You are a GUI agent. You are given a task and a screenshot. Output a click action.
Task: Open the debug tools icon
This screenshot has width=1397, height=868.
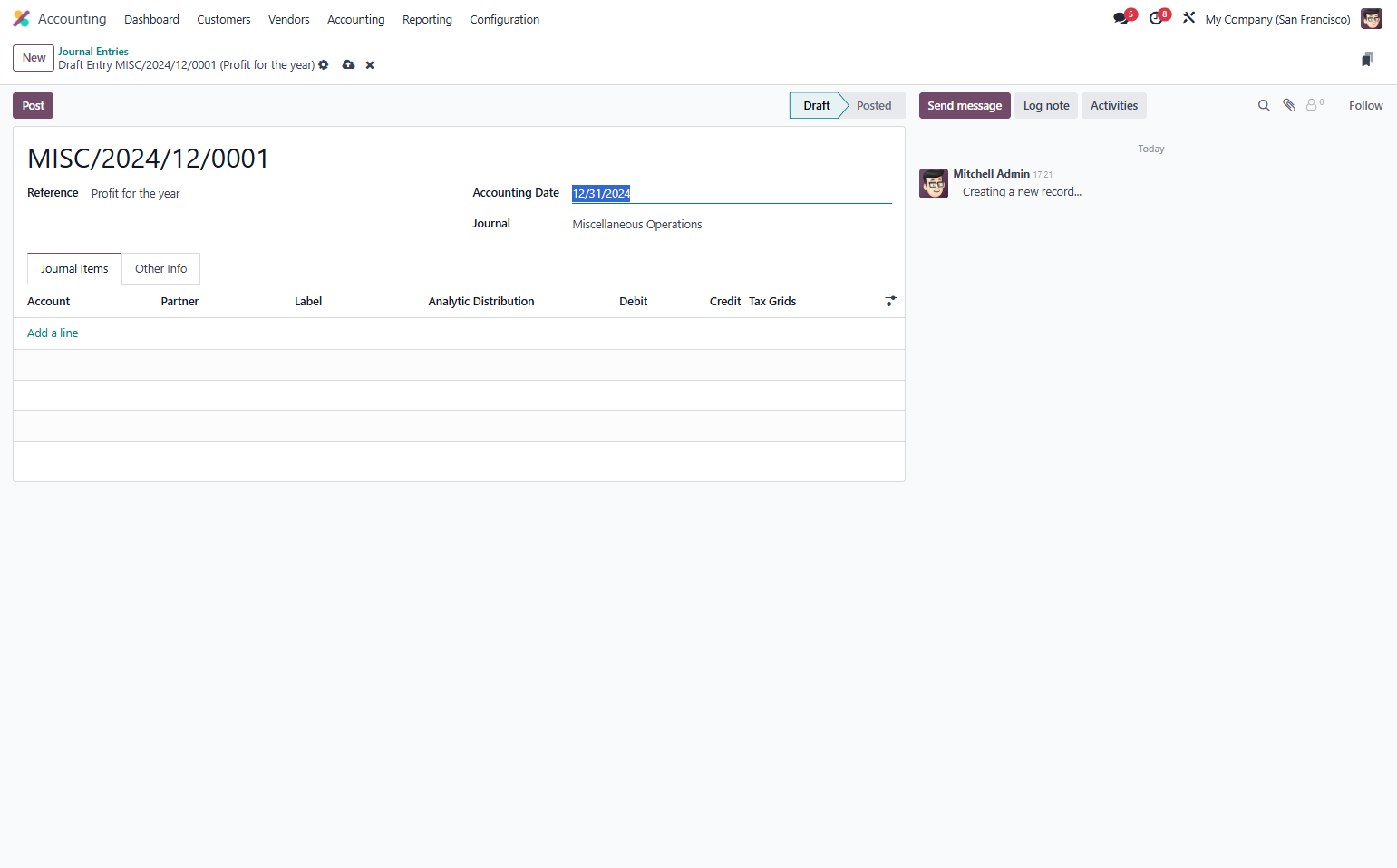(1188, 18)
